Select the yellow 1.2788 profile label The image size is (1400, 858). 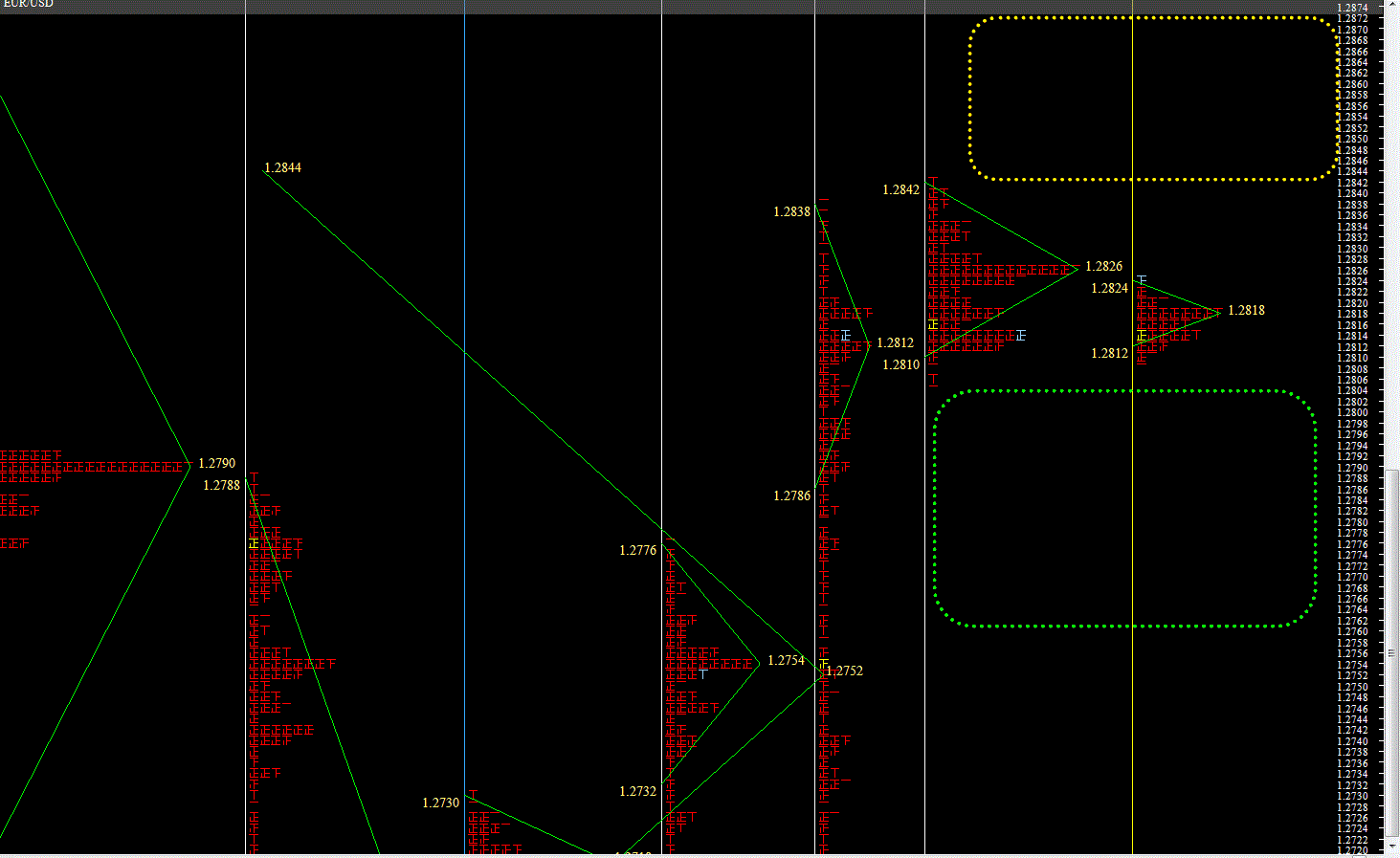tap(222, 485)
